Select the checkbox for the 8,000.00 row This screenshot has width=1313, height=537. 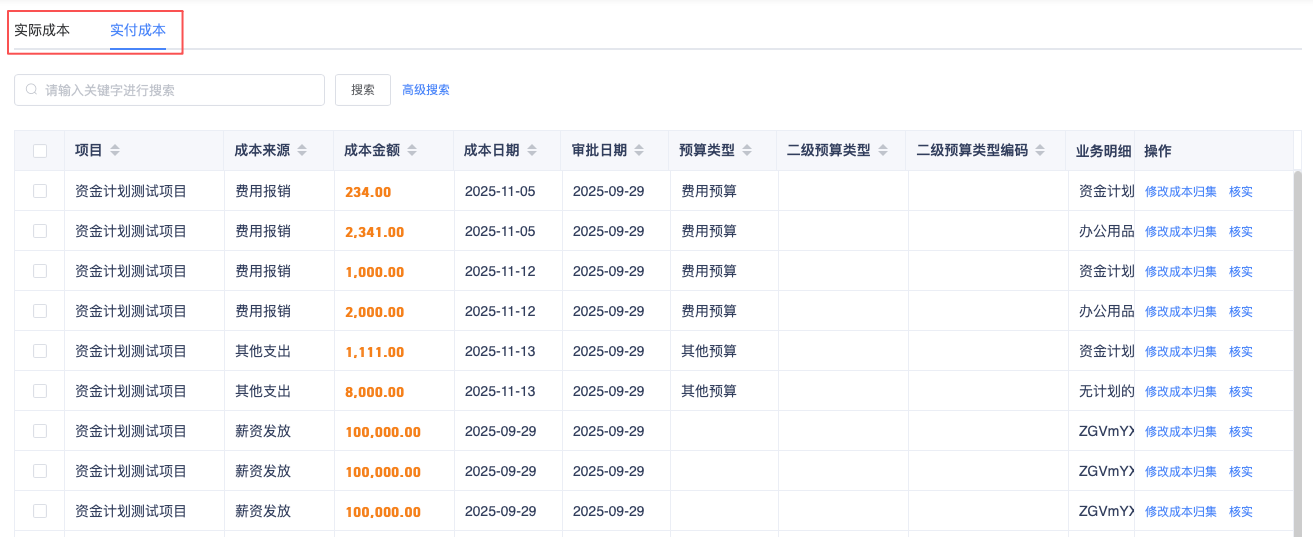point(40,391)
